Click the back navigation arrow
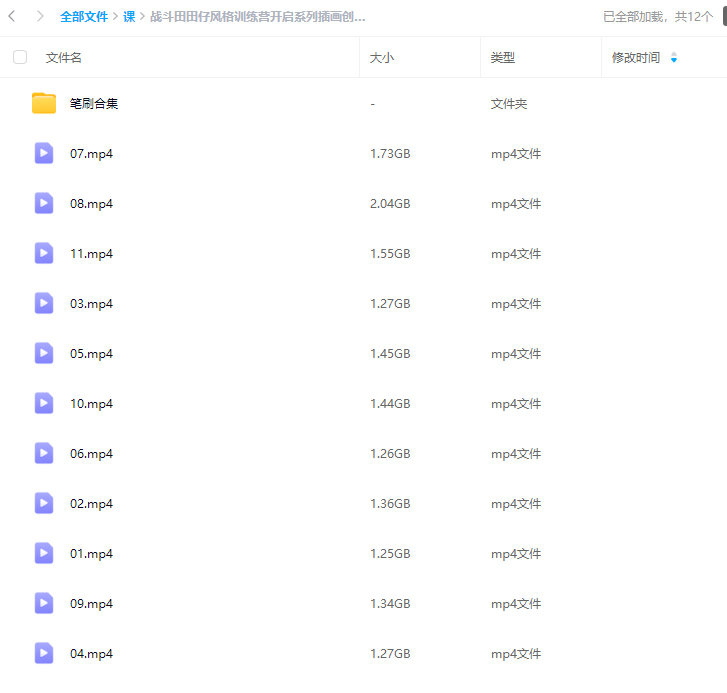Screen dimensions: 727x693 (x=12, y=17)
